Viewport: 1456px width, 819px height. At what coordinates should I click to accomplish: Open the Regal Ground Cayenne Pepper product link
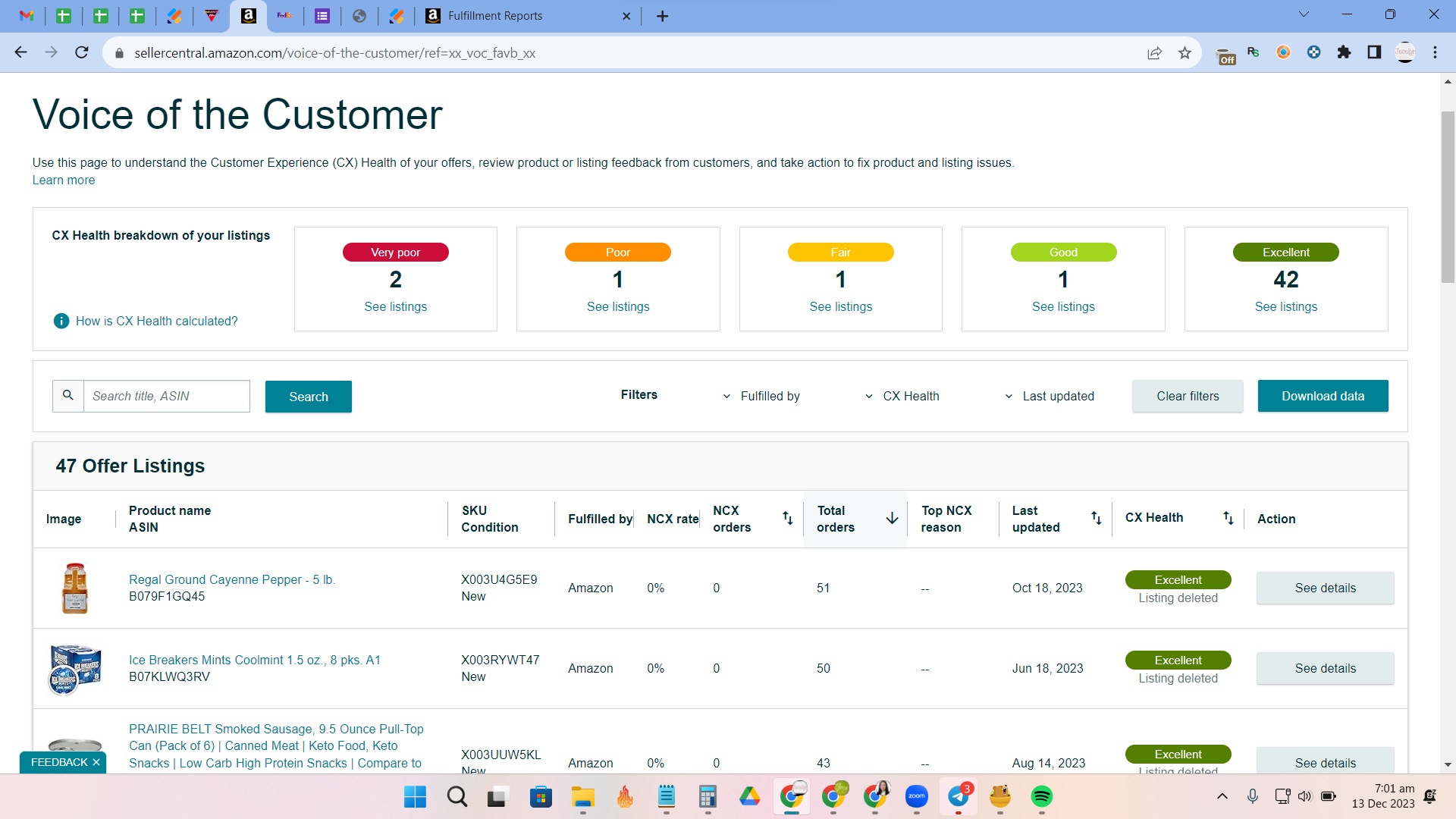click(x=232, y=579)
